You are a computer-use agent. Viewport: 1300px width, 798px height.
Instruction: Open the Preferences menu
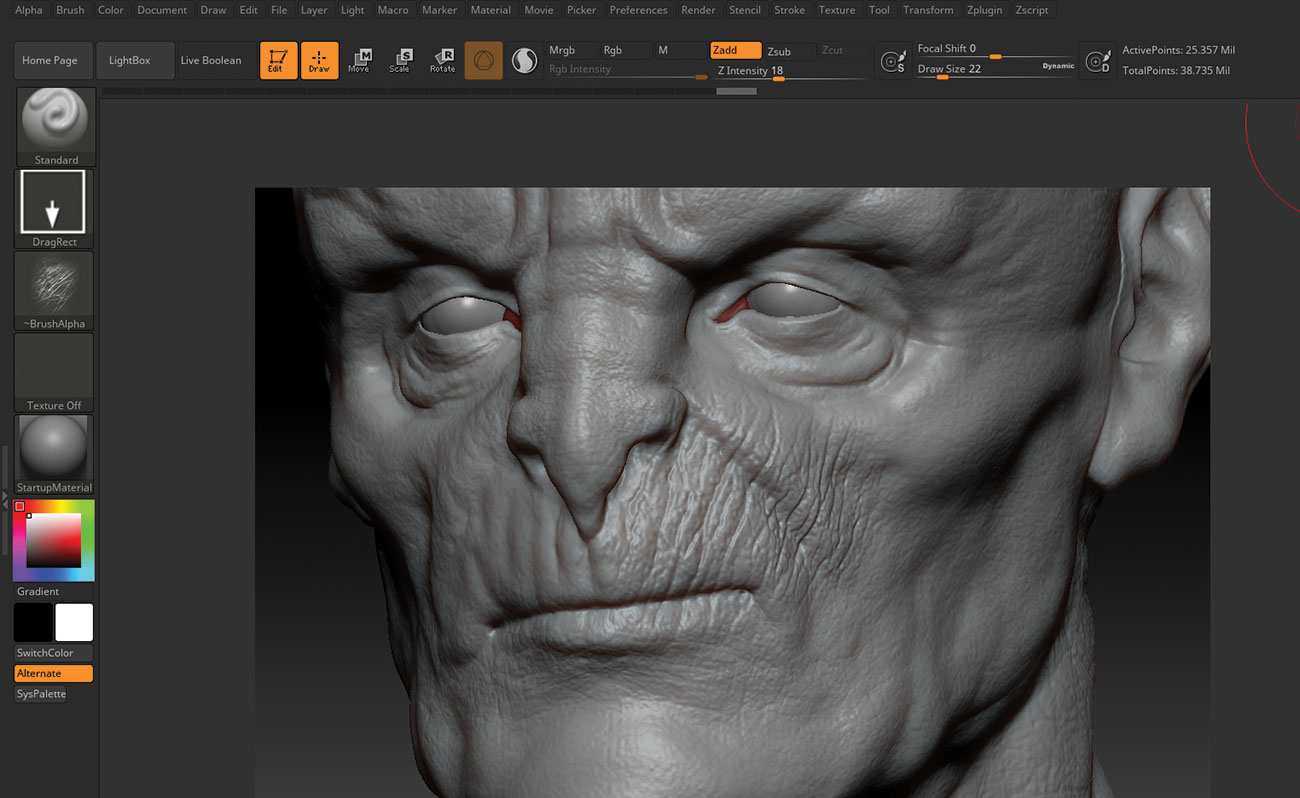click(638, 10)
